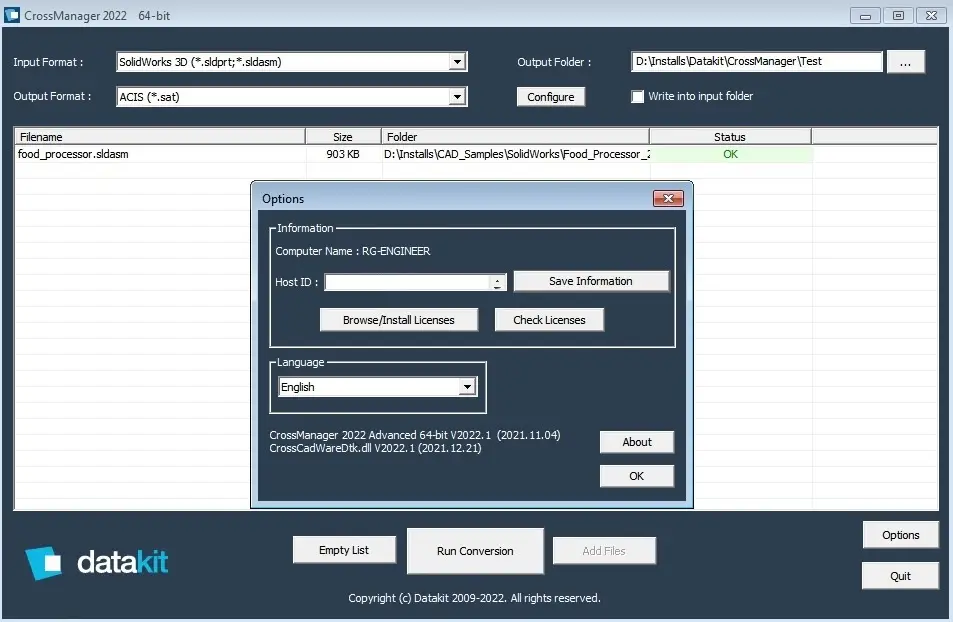Sort by Status column header
This screenshot has height=622, width=953.
730,137
